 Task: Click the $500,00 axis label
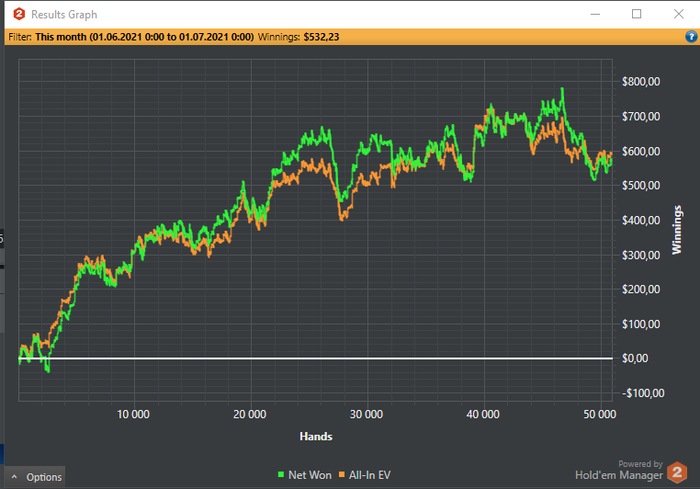tap(641, 185)
